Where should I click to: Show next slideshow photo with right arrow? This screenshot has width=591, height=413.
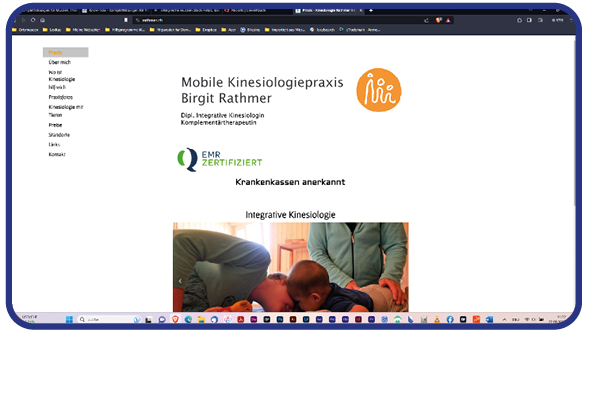pyautogui.click(x=401, y=281)
